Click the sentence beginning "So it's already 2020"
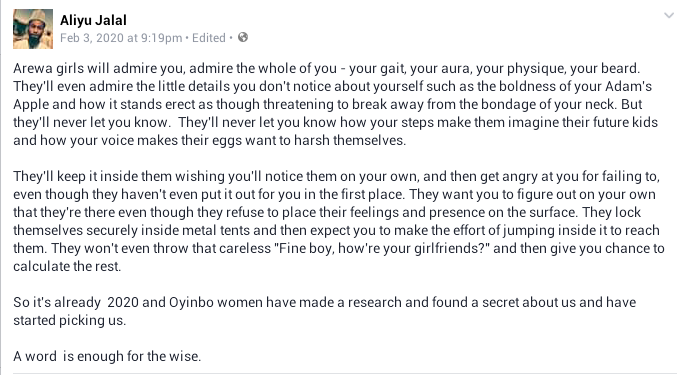This screenshot has width=680, height=375. (x=324, y=311)
